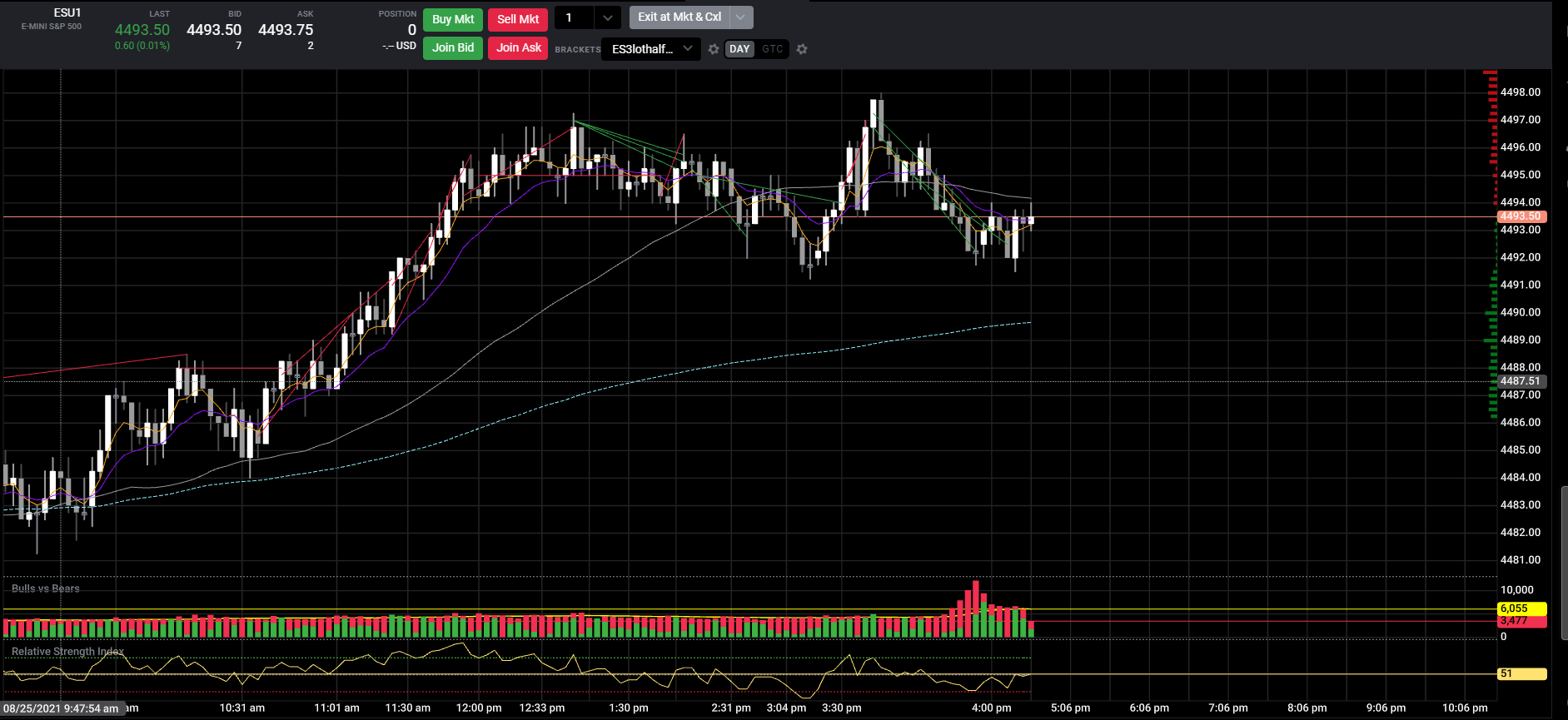Click the yellow 6,055 volume label
The height and width of the screenshot is (720, 1568).
tap(1522, 608)
